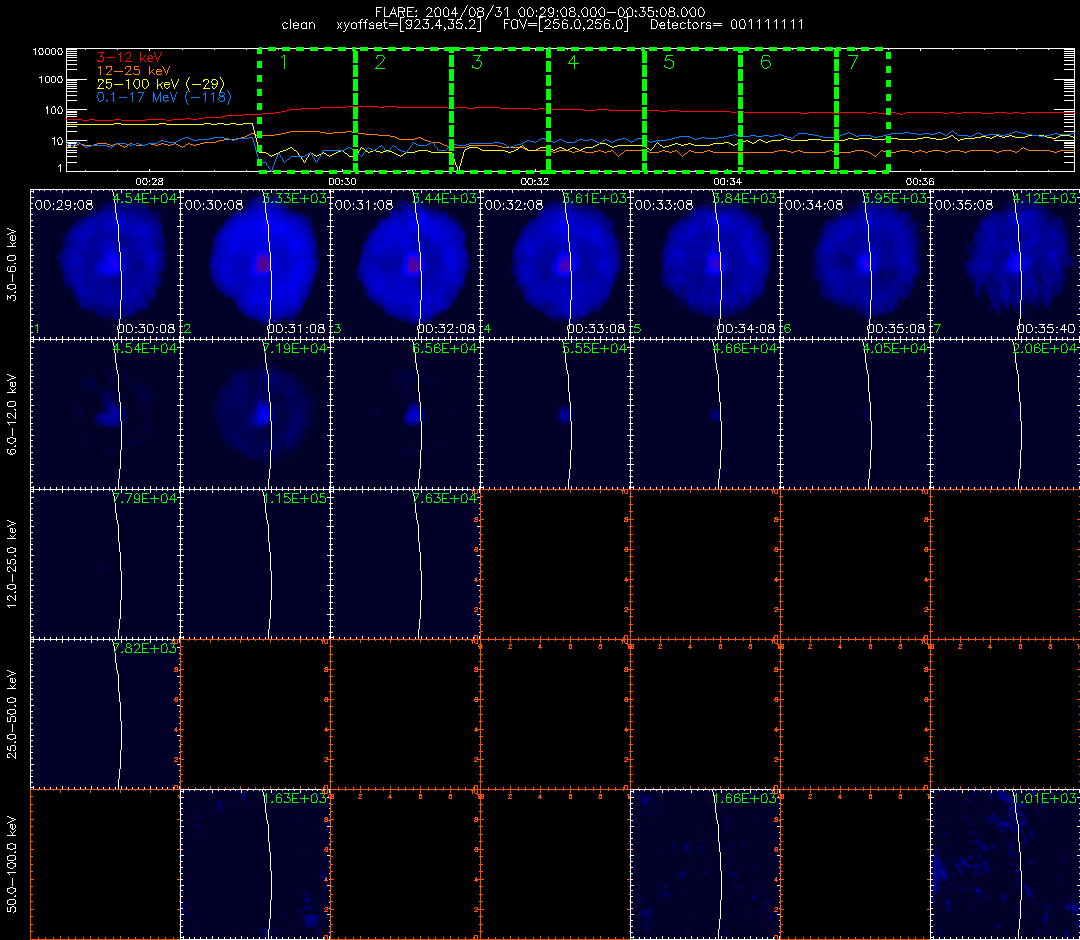Image resolution: width=1080 pixels, height=940 pixels.
Task: Click the 7.82E+03 peak value
Action: click(x=145, y=649)
